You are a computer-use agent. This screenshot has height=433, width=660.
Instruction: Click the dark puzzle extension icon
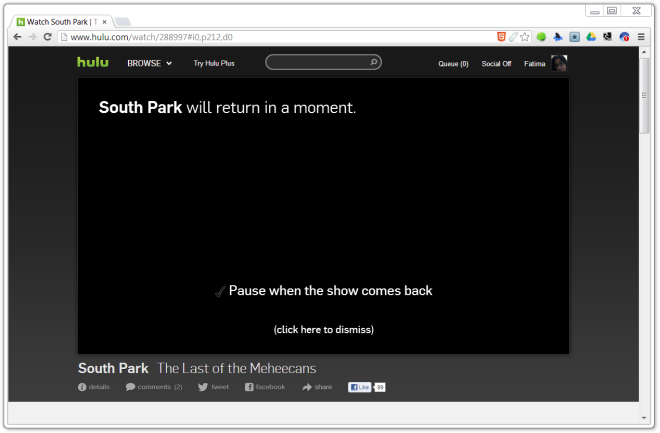point(607,37)
